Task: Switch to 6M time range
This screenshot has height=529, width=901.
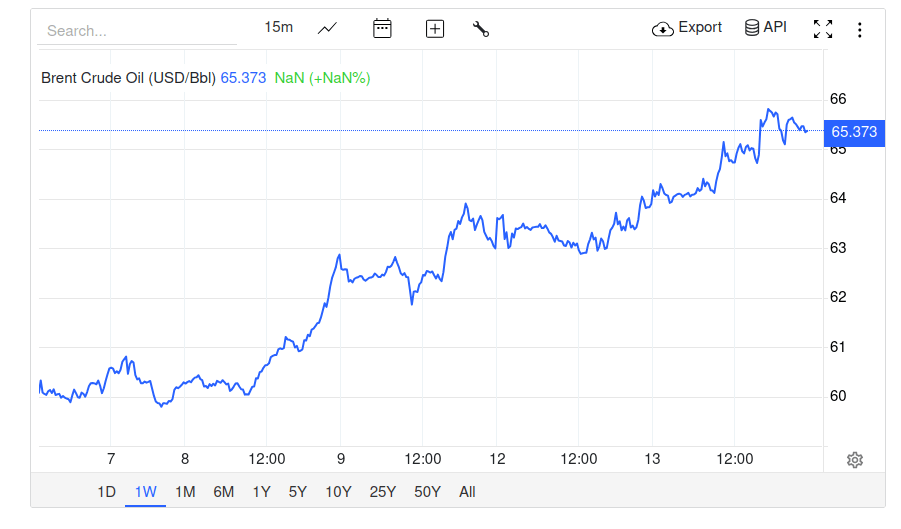Action: 224,491
